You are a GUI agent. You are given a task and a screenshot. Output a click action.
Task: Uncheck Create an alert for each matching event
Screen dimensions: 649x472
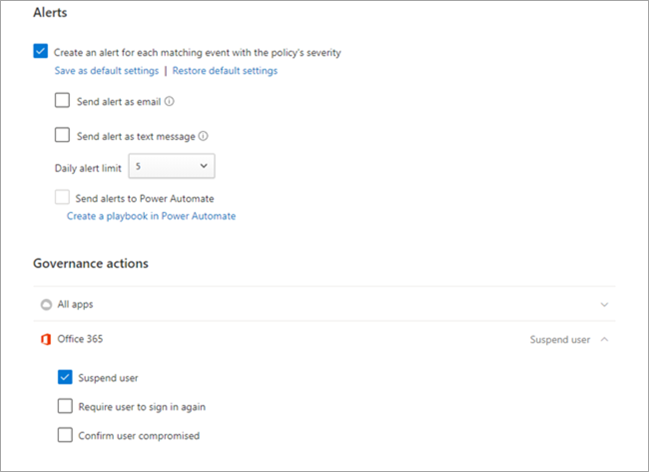point(40,52)
